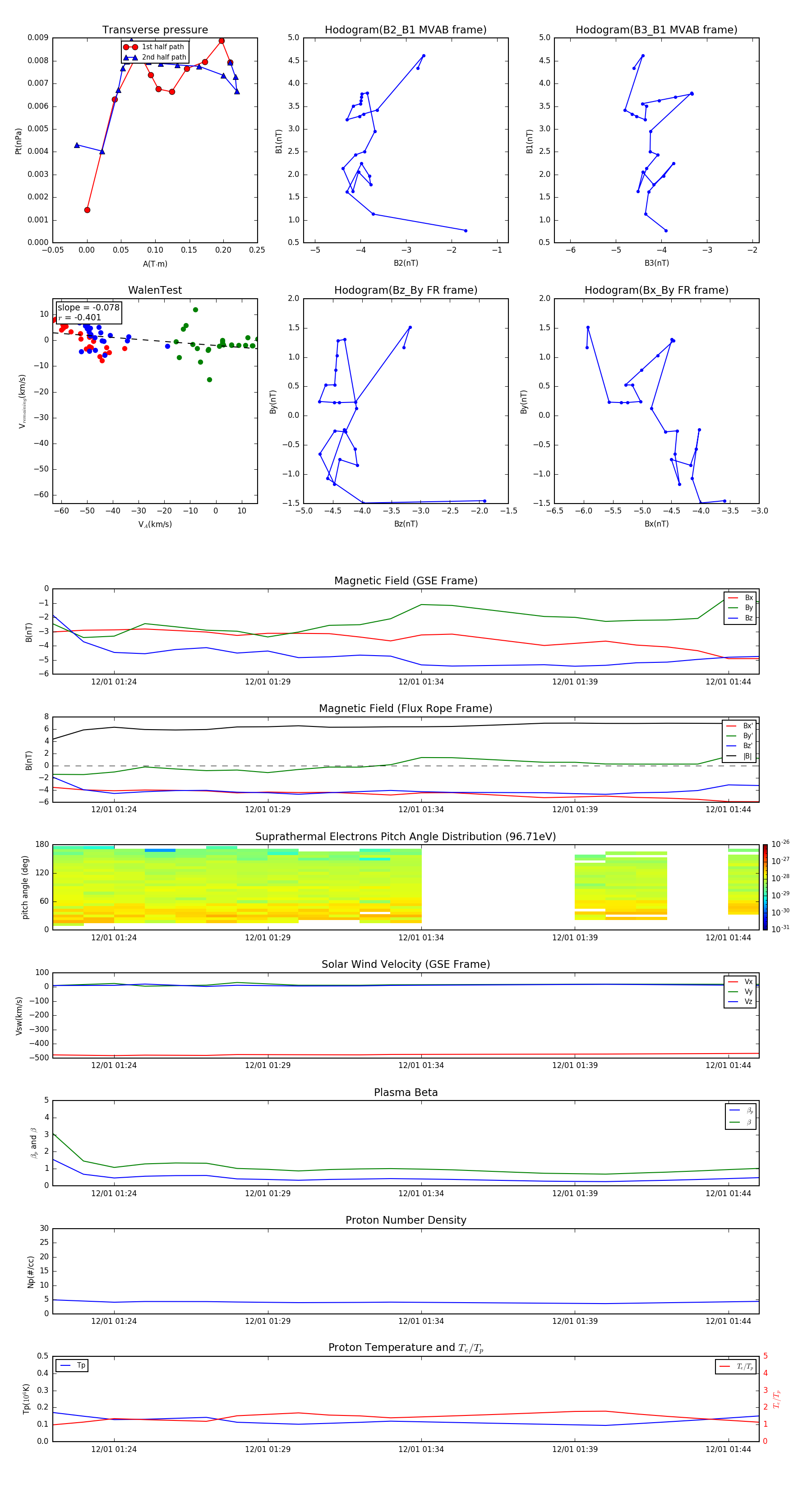
Task: Click 'Hodogram(B2_B1 MVAB frame)' title
Action: (406, 30)
